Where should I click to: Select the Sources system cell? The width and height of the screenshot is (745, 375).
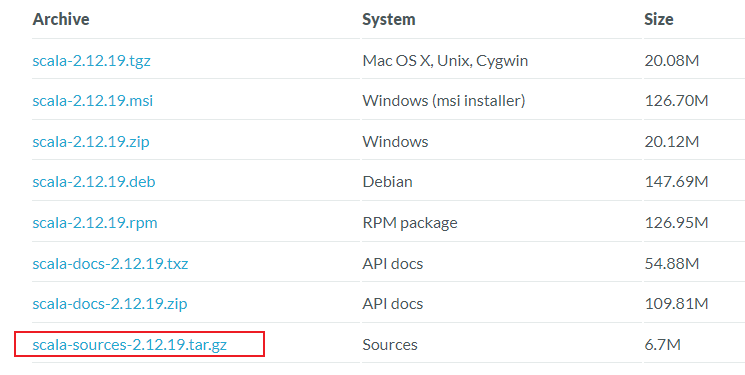390,345
